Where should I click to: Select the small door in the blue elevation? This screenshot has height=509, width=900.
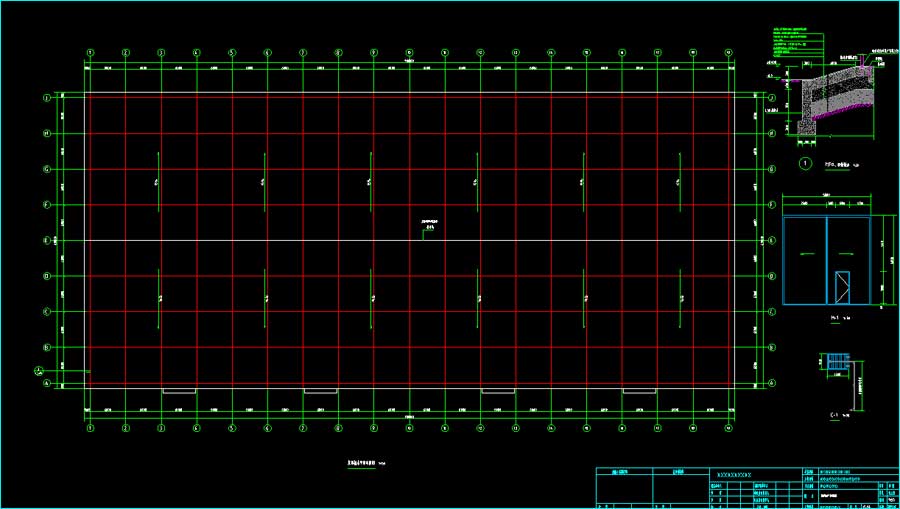pos(842,286)
